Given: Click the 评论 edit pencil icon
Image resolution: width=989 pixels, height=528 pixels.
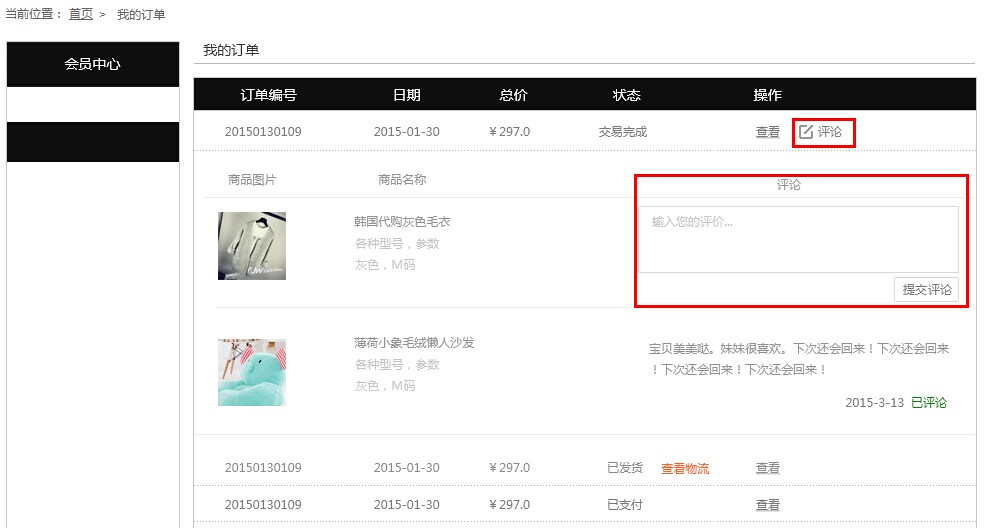Looking at the screenshot, I should coord(806,132).
